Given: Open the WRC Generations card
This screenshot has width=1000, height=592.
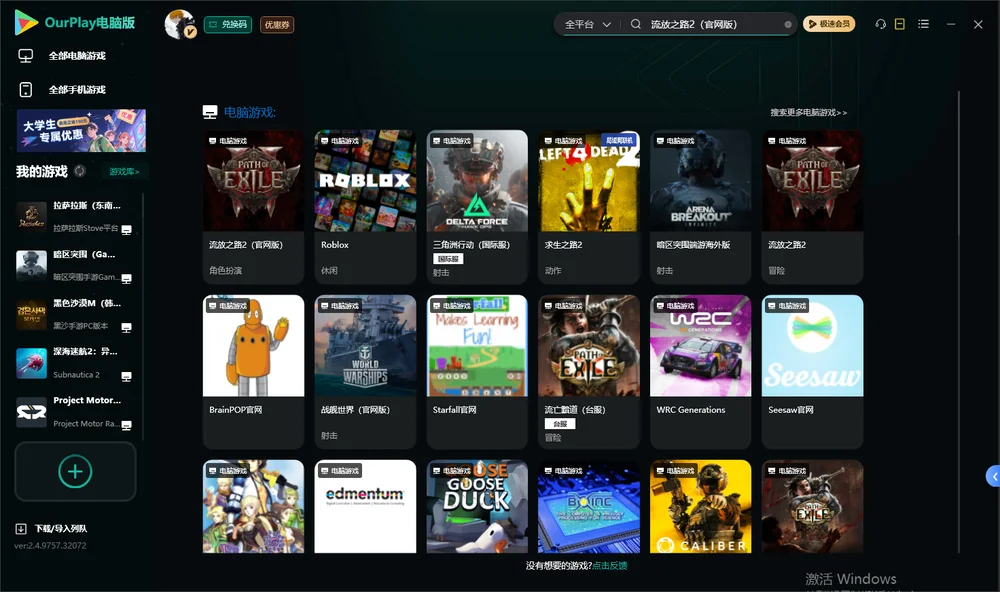Looking at the screenshot, I should tap(700, 372).
